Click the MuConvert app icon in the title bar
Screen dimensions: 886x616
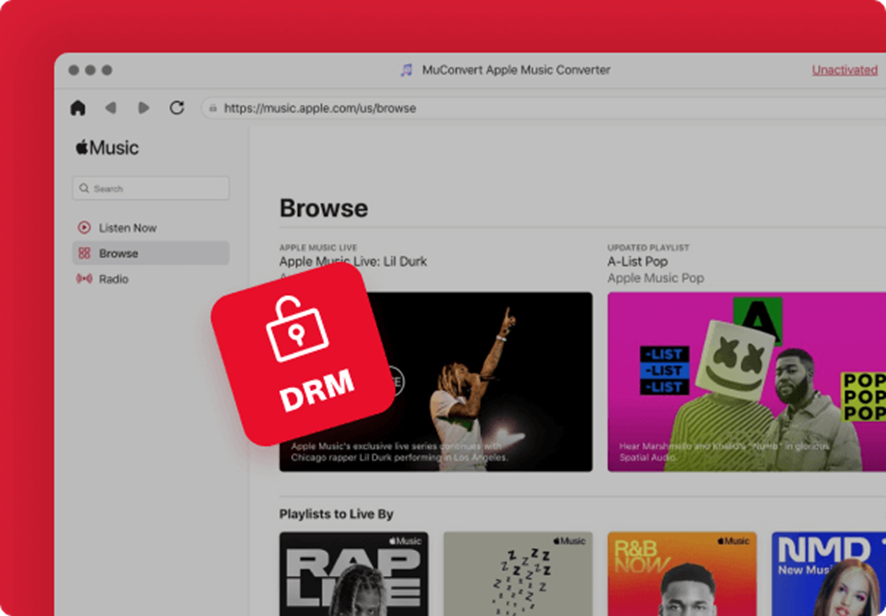[x=406, y=70]
